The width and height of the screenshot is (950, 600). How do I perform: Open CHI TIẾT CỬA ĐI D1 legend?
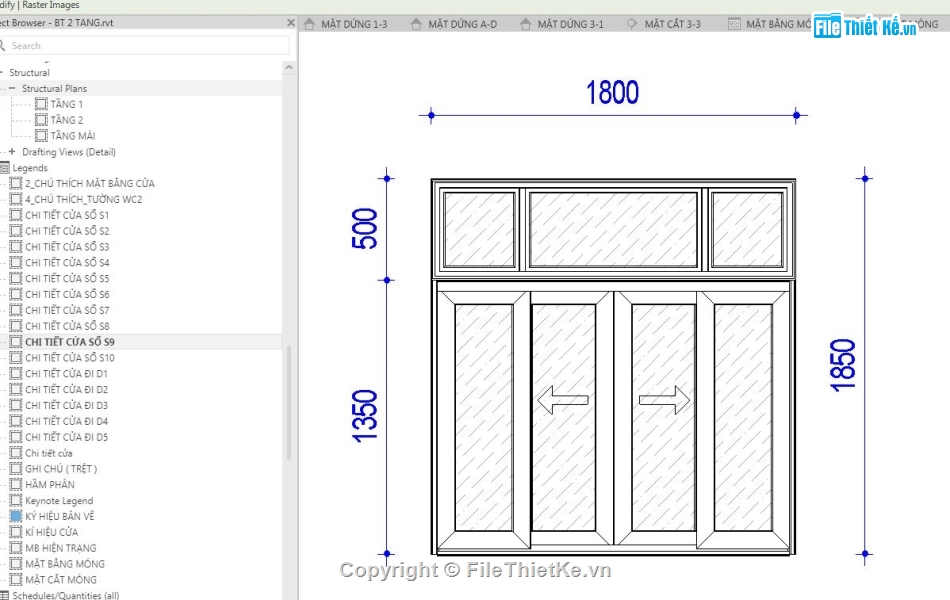67,373
